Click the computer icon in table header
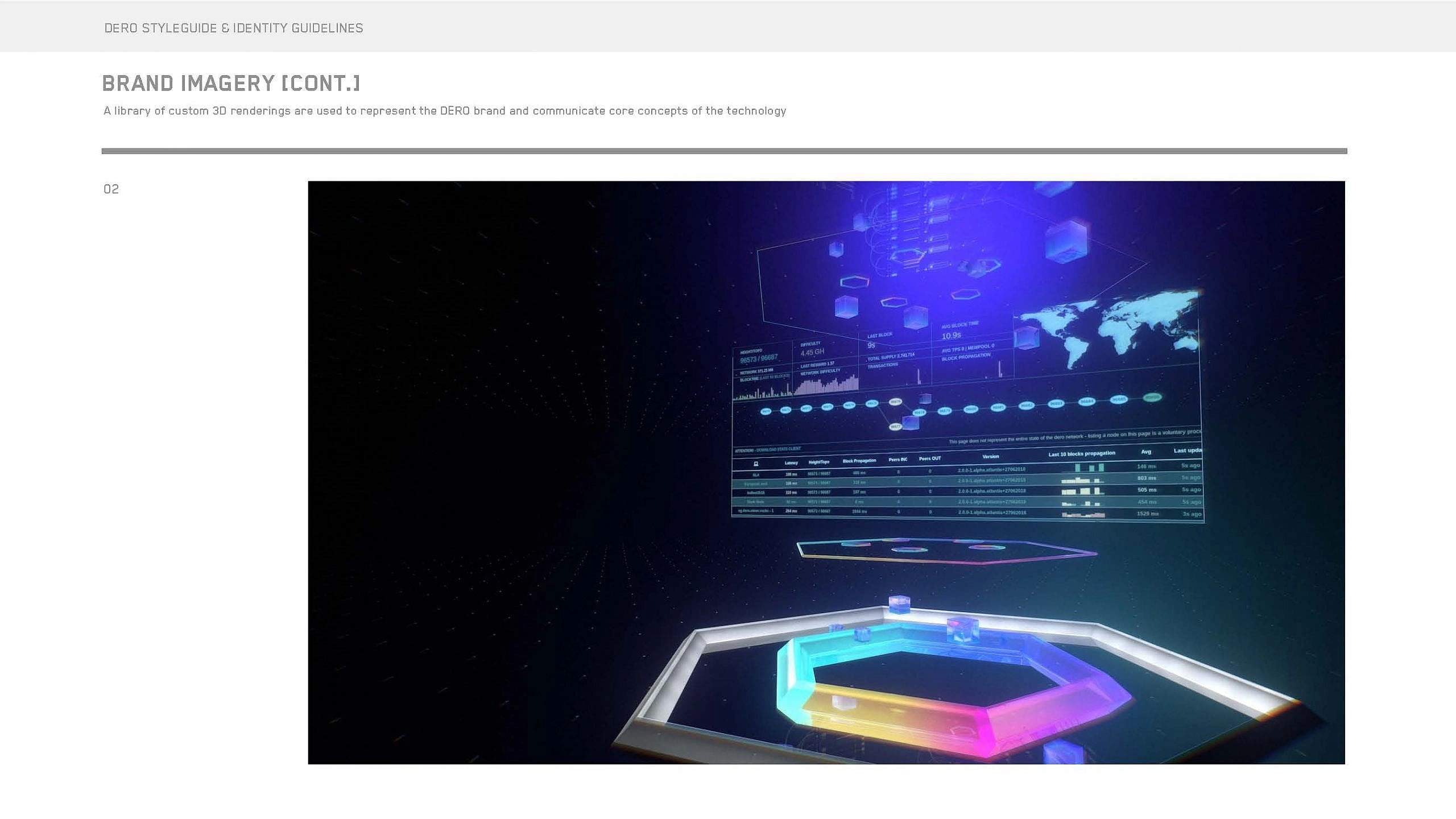Viewport: 1456px width, 819px height. (756, 464)
